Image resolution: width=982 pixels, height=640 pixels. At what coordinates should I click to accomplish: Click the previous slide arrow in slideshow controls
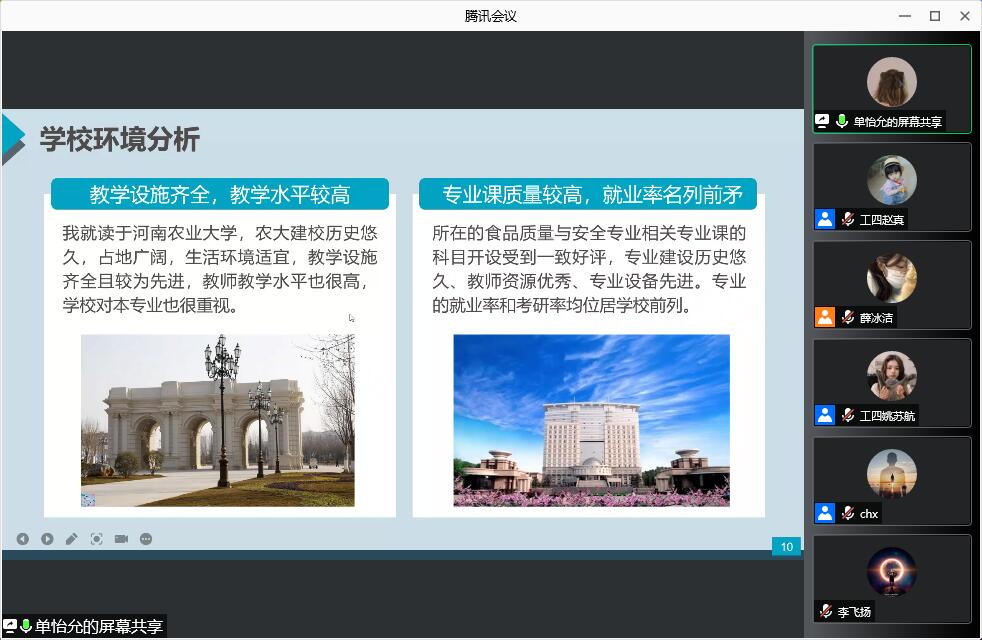22,539
